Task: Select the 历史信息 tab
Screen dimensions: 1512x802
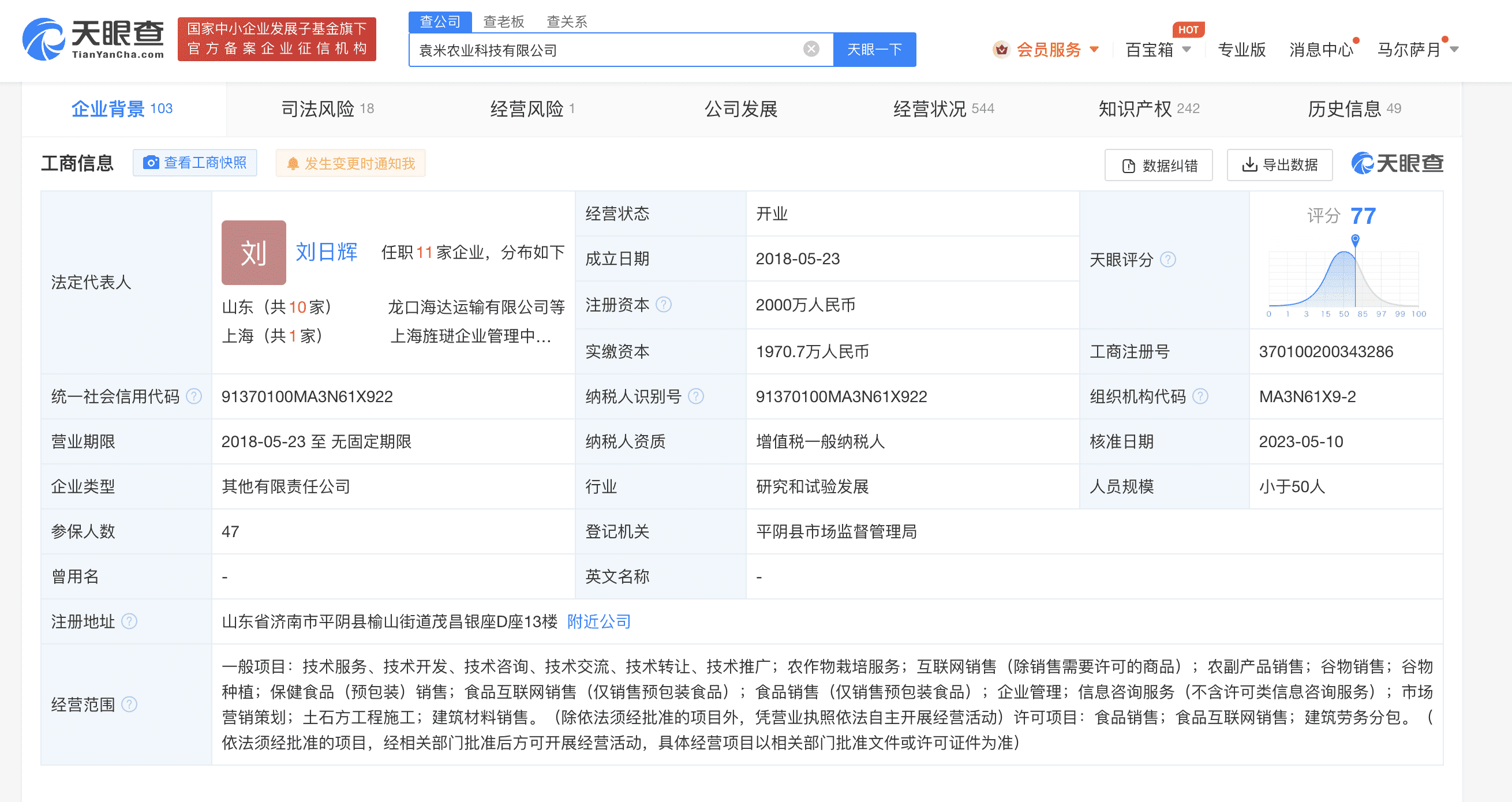Action: 1354,109
